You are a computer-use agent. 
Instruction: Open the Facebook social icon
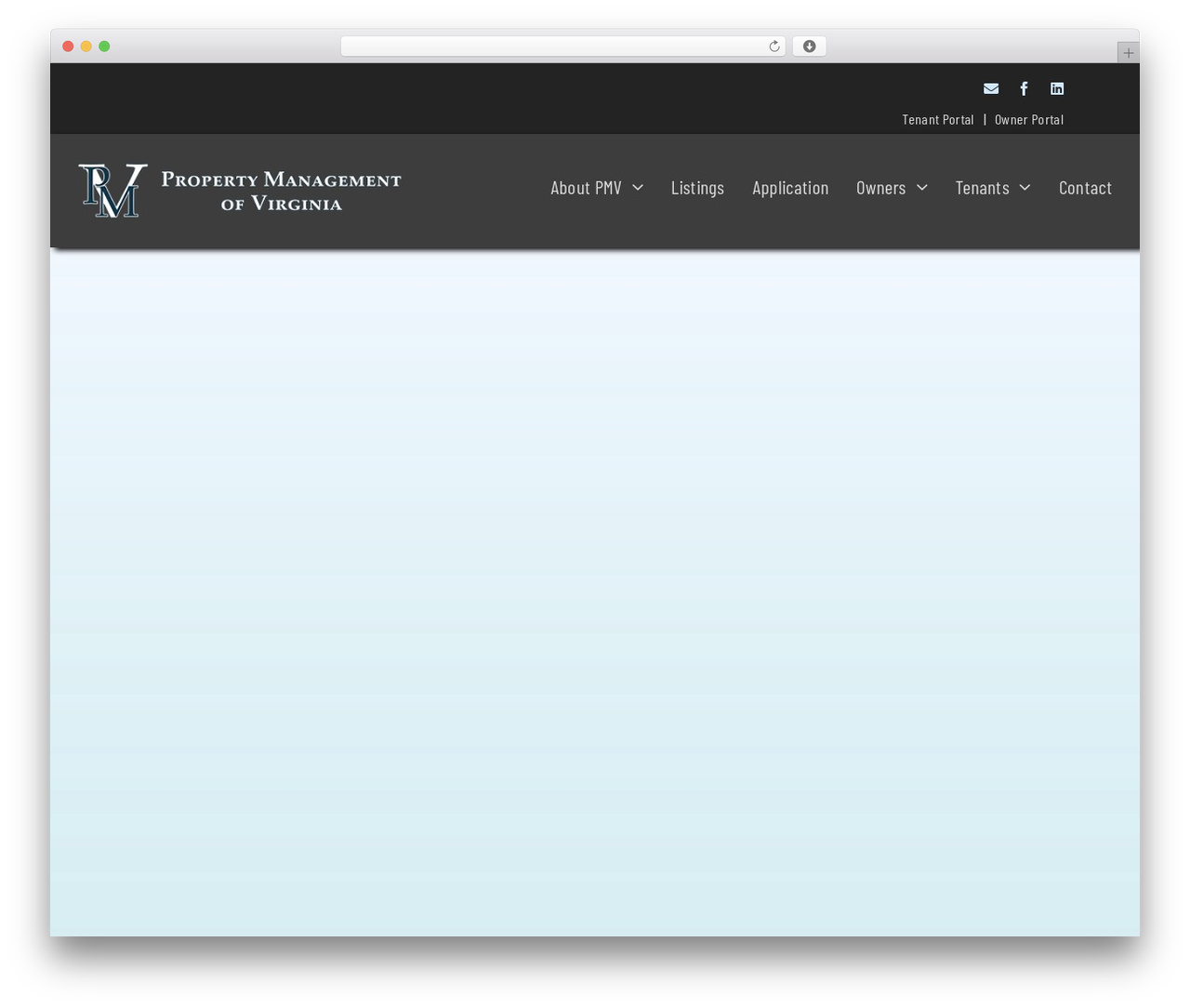click(1024, 88)
